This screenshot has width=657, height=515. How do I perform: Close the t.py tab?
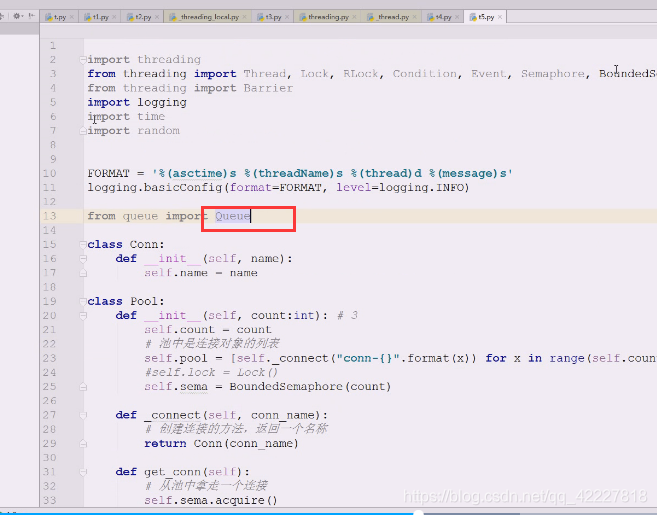pos(72,17)
